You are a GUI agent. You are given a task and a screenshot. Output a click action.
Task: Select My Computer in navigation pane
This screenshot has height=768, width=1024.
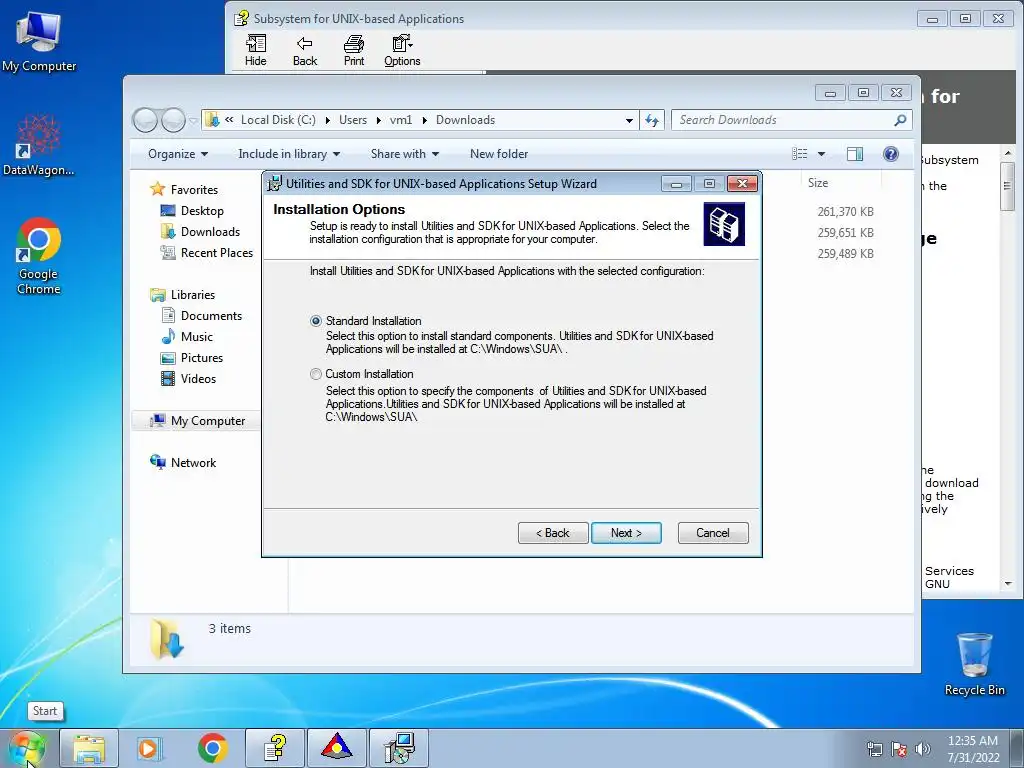point(208,421)
